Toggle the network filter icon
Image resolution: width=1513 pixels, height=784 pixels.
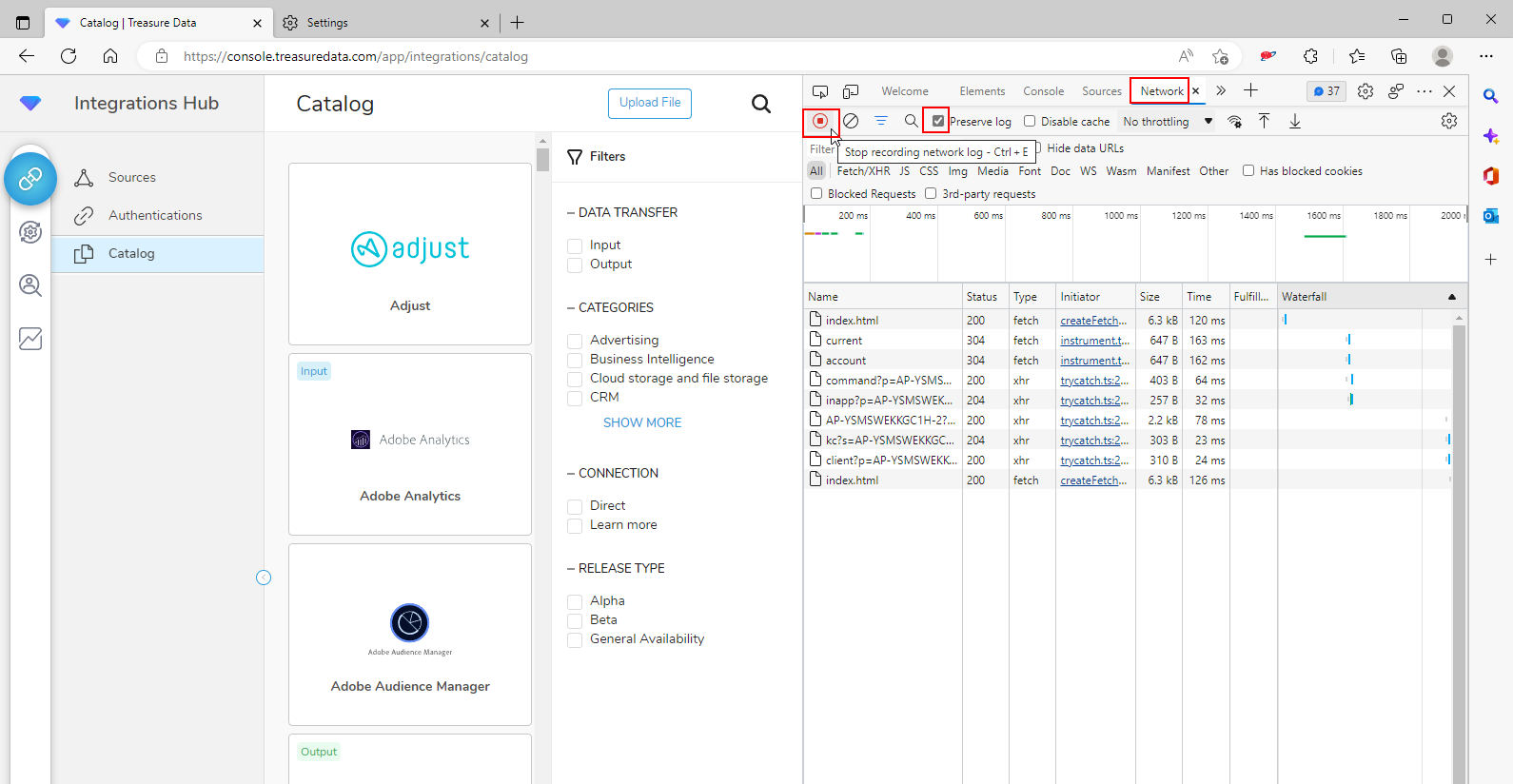point(881,121)
